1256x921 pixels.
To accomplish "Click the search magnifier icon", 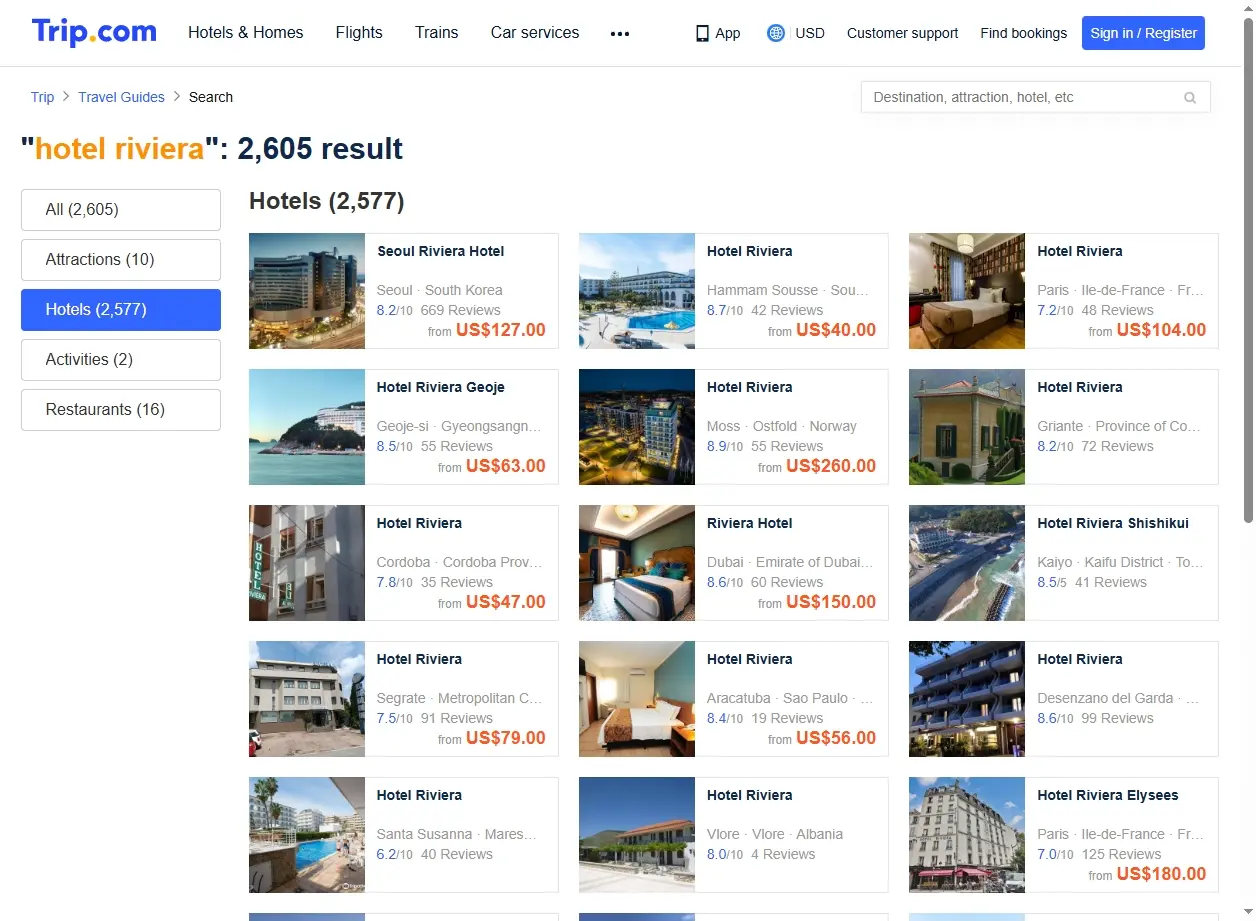I will point(1190,98).
